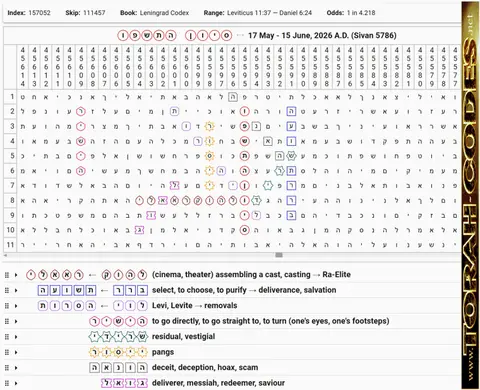Select grid row number 1
The height and width of the screenshot is (390, 480).
(10, 97)
